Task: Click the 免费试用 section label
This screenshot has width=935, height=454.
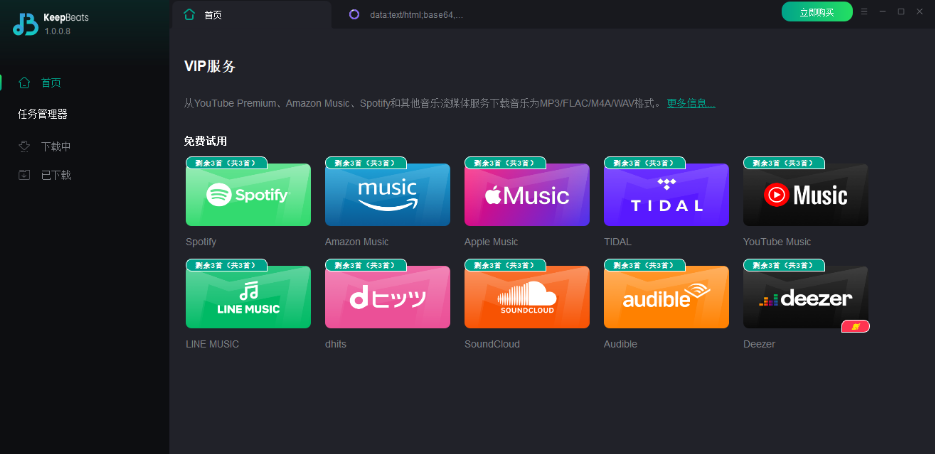Action: point(206,141)
